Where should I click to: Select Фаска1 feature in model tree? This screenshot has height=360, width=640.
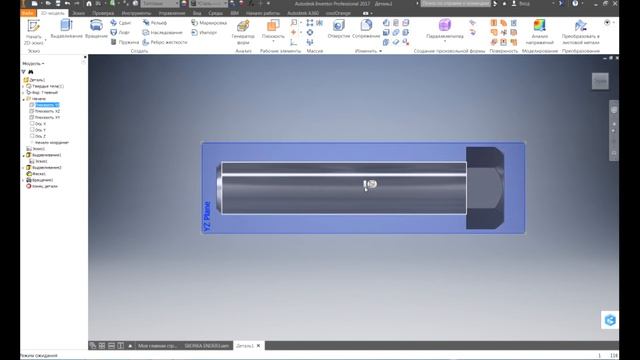click(x=36, y=174)
